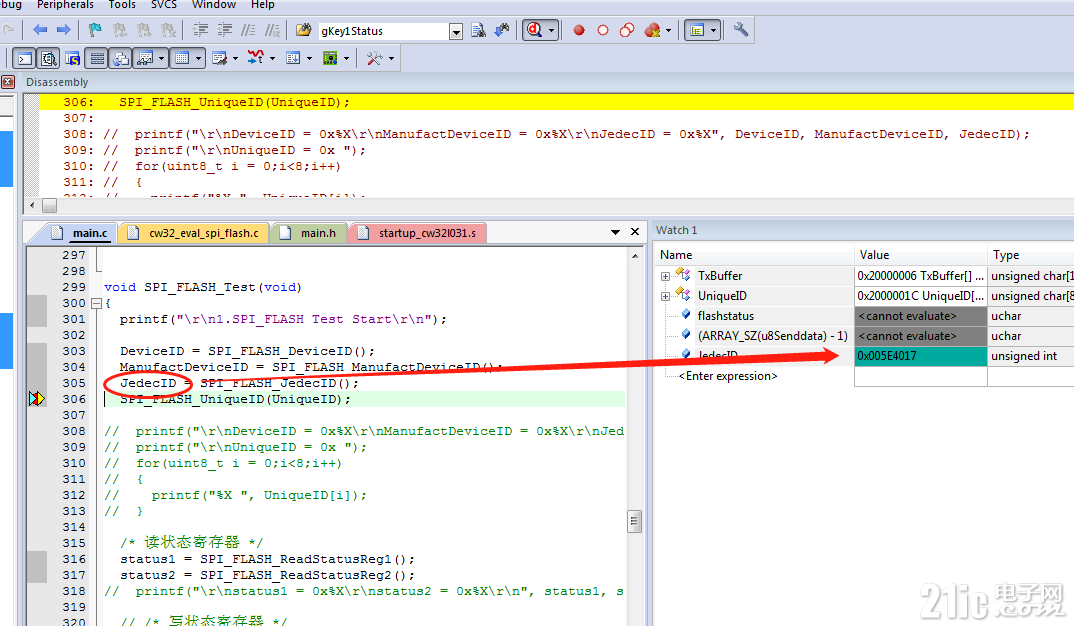This screenshot has width=1074, height=626.
Task: Click the Find icon right of the search box
Action: (x=479, y=30)
